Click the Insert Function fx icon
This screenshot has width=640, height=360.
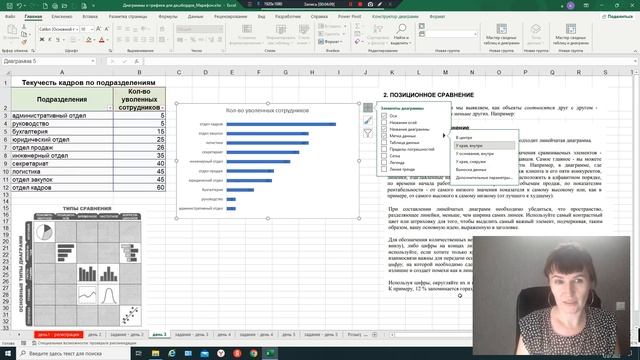coord(137,61)
